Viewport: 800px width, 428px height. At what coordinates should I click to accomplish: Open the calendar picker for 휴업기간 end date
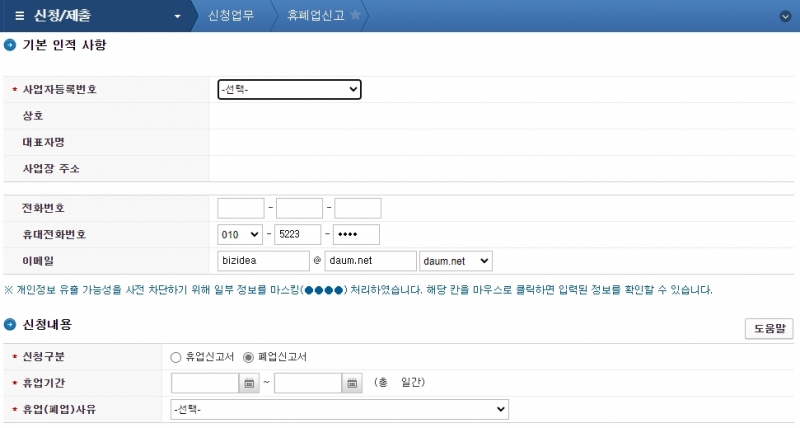[x=352, y=383]
